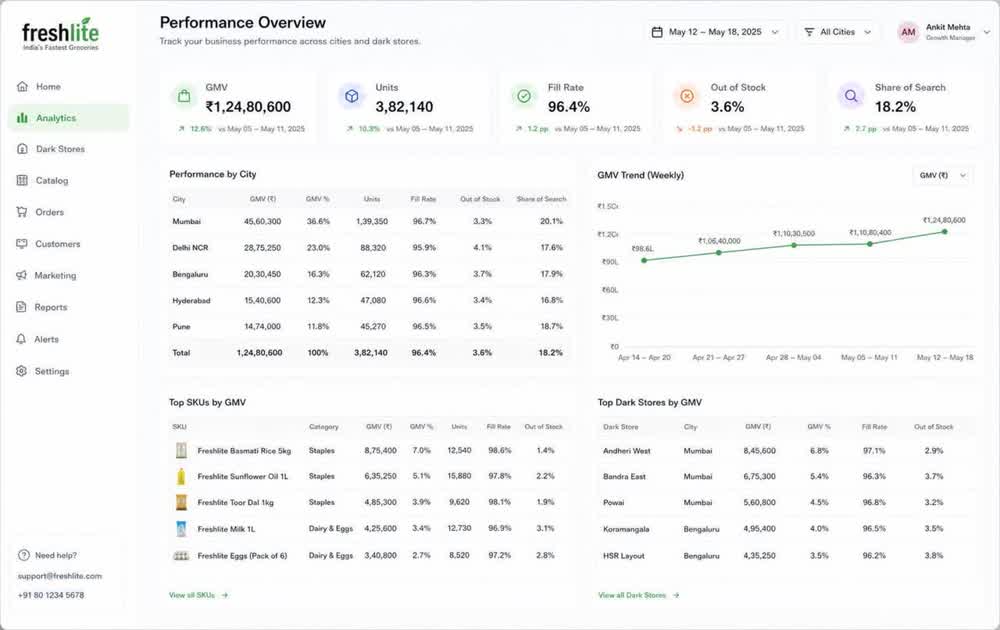Click the GMV card value ₹1,24,80,600
The height and width of the screenshot is (630, 1000).
pos(248,107)
